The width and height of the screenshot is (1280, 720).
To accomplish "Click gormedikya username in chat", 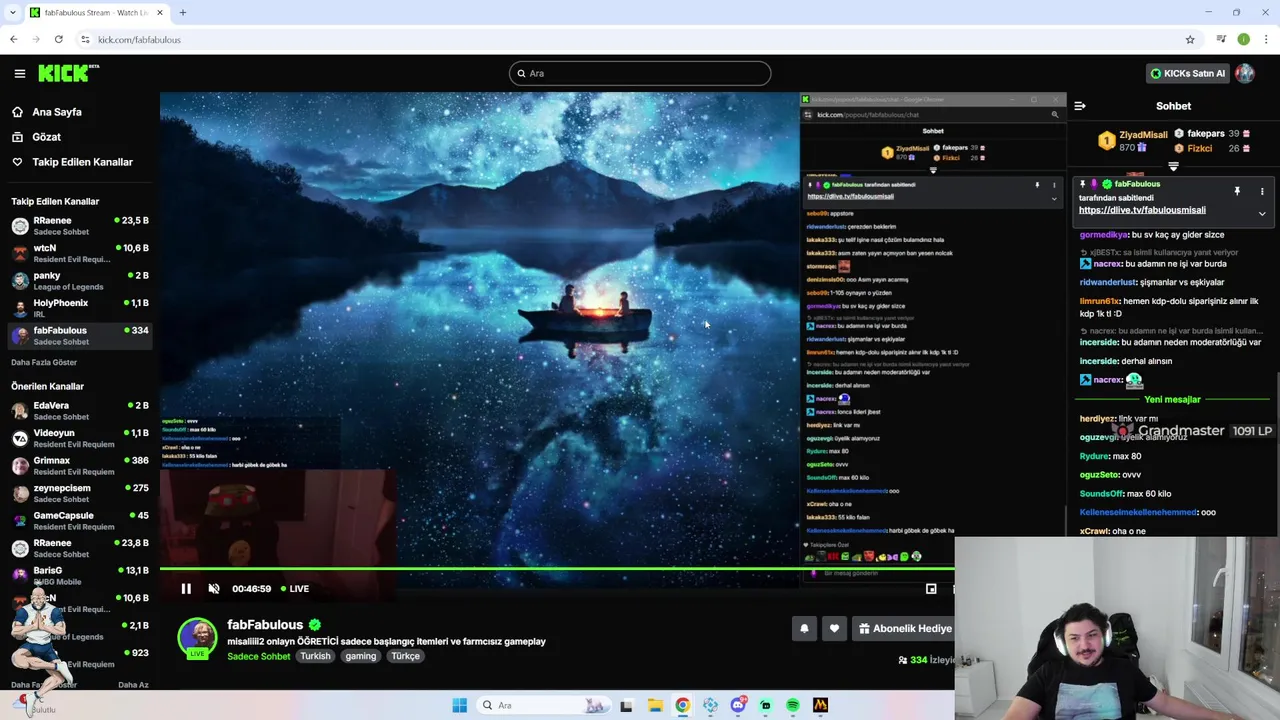I will (x=1101, y=235).
